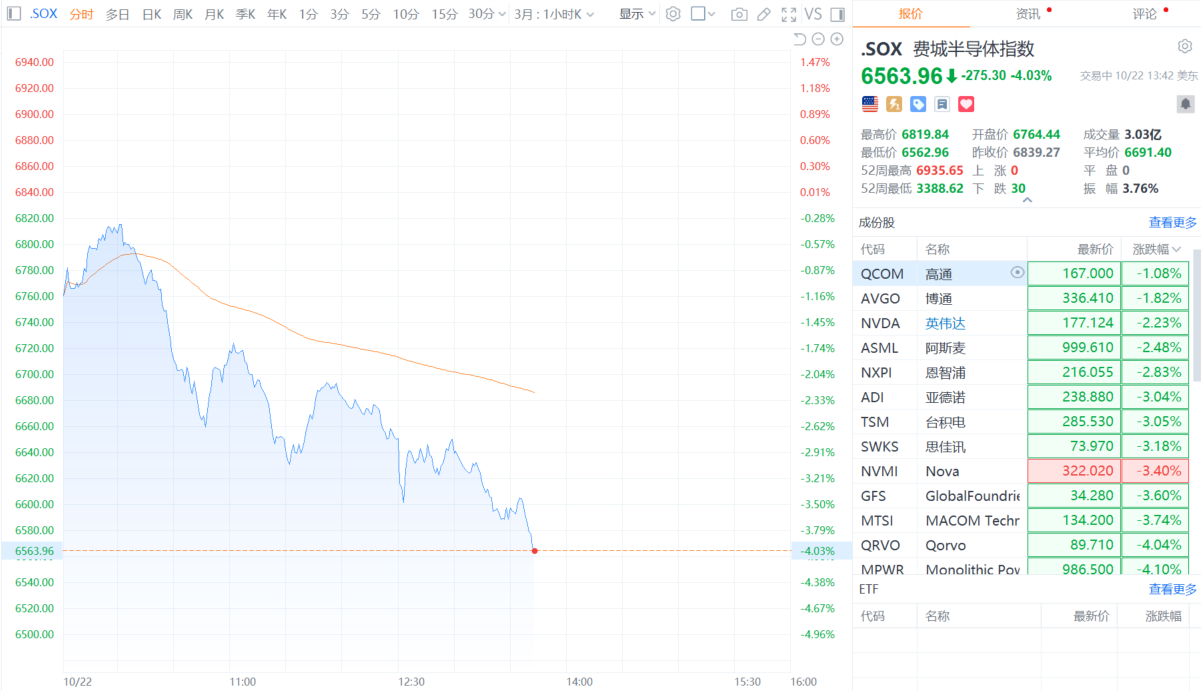
Task: Toggle the bell price alert
Action: 1186,103
